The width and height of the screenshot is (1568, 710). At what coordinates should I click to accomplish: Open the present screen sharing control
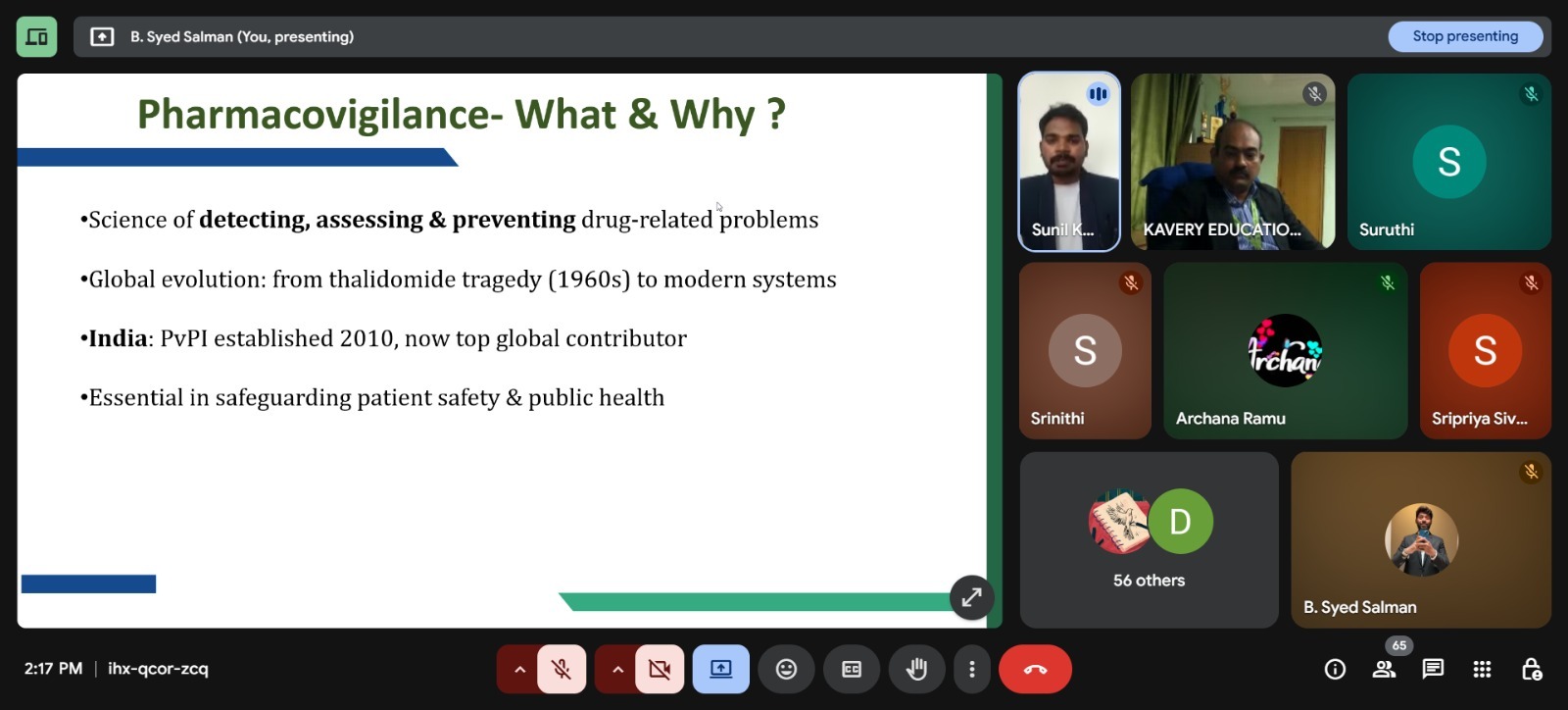pos(721,669)
